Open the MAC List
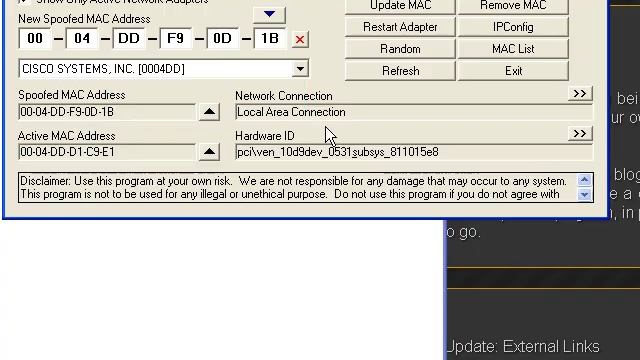The image size is (640, 360). [513, 49]
